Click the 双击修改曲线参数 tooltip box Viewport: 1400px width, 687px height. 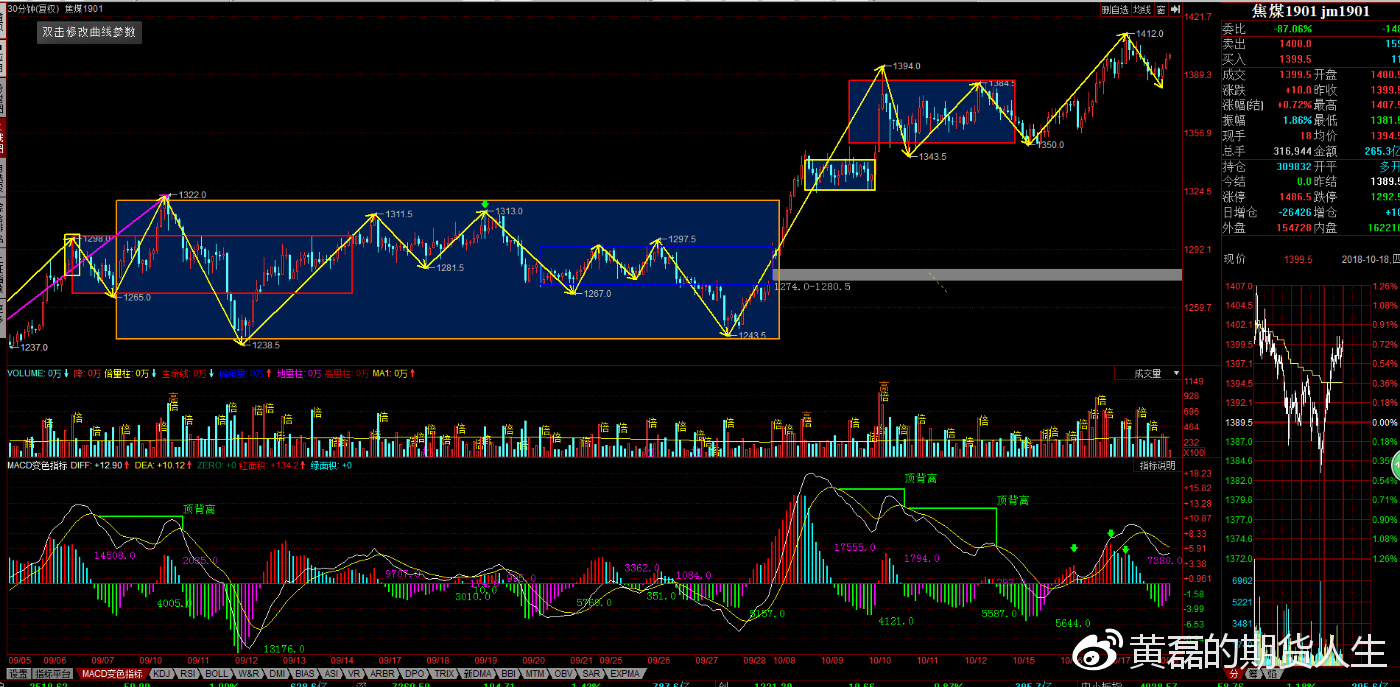[89, 32]
